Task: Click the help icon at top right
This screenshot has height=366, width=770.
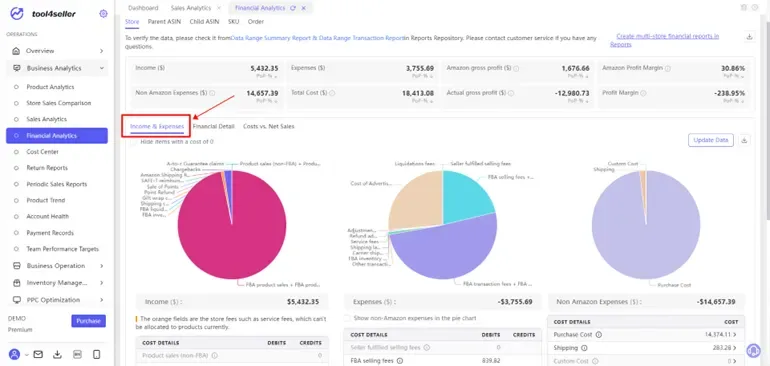Action: 755,7
